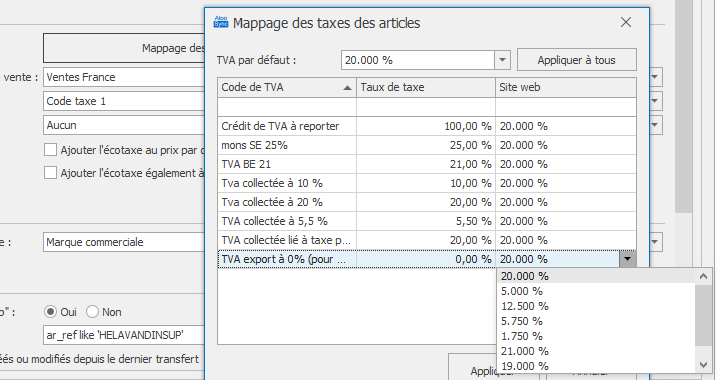This screenshot has width=720, height=380.
Task: Open the TVA par défaut dropdown arrow
Action: click(502, 60)
